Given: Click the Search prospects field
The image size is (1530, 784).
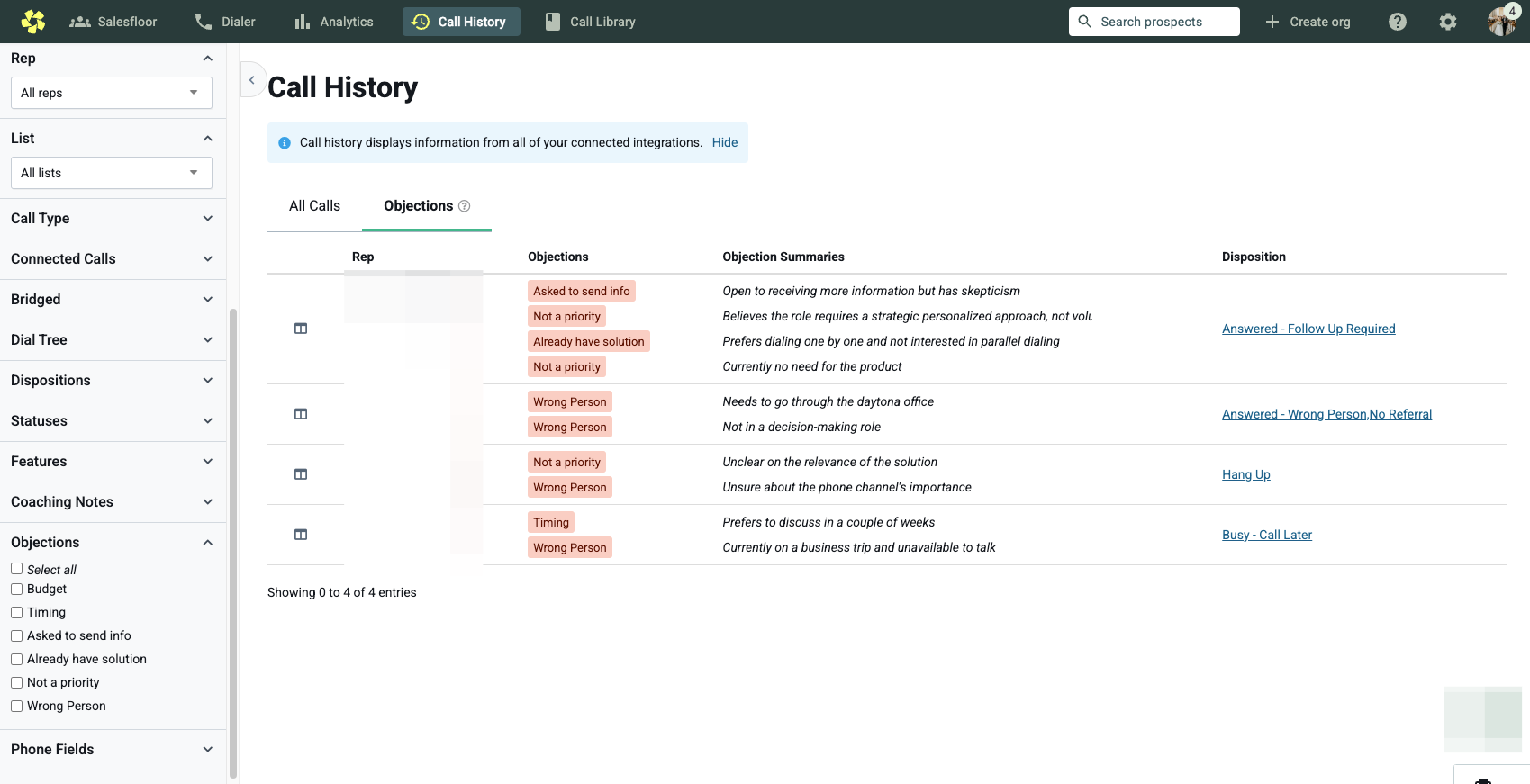Looking at the screenshot, I should (1154, 22).
